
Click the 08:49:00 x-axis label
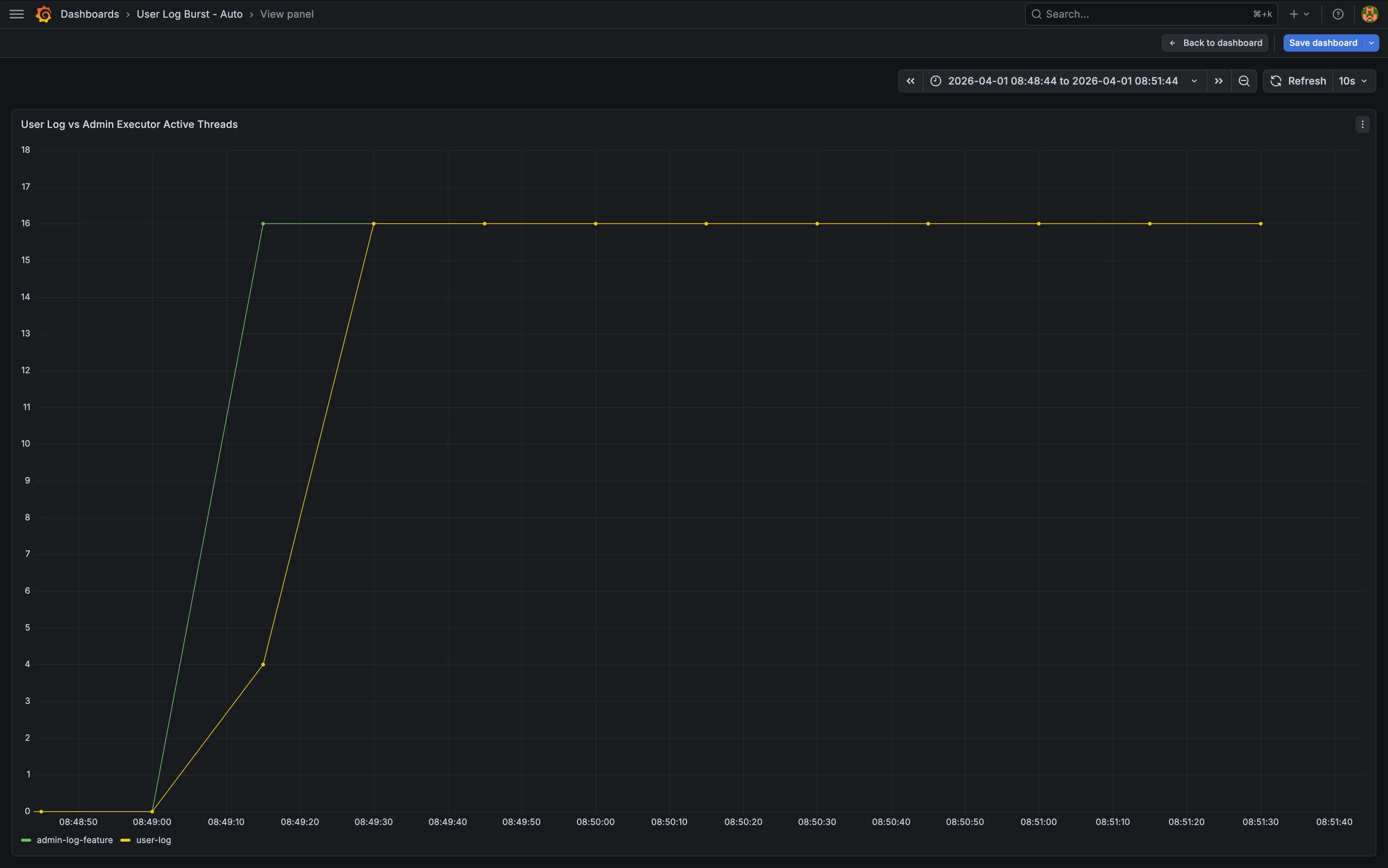pos(152,822)
